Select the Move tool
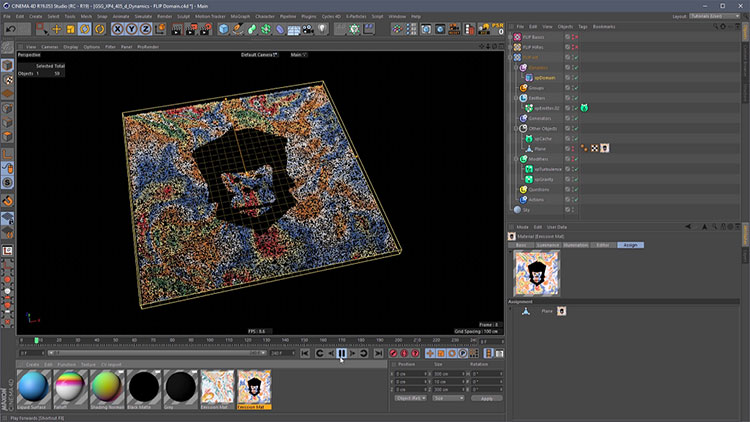Screen dimensions: 750x422 (56, 29)
